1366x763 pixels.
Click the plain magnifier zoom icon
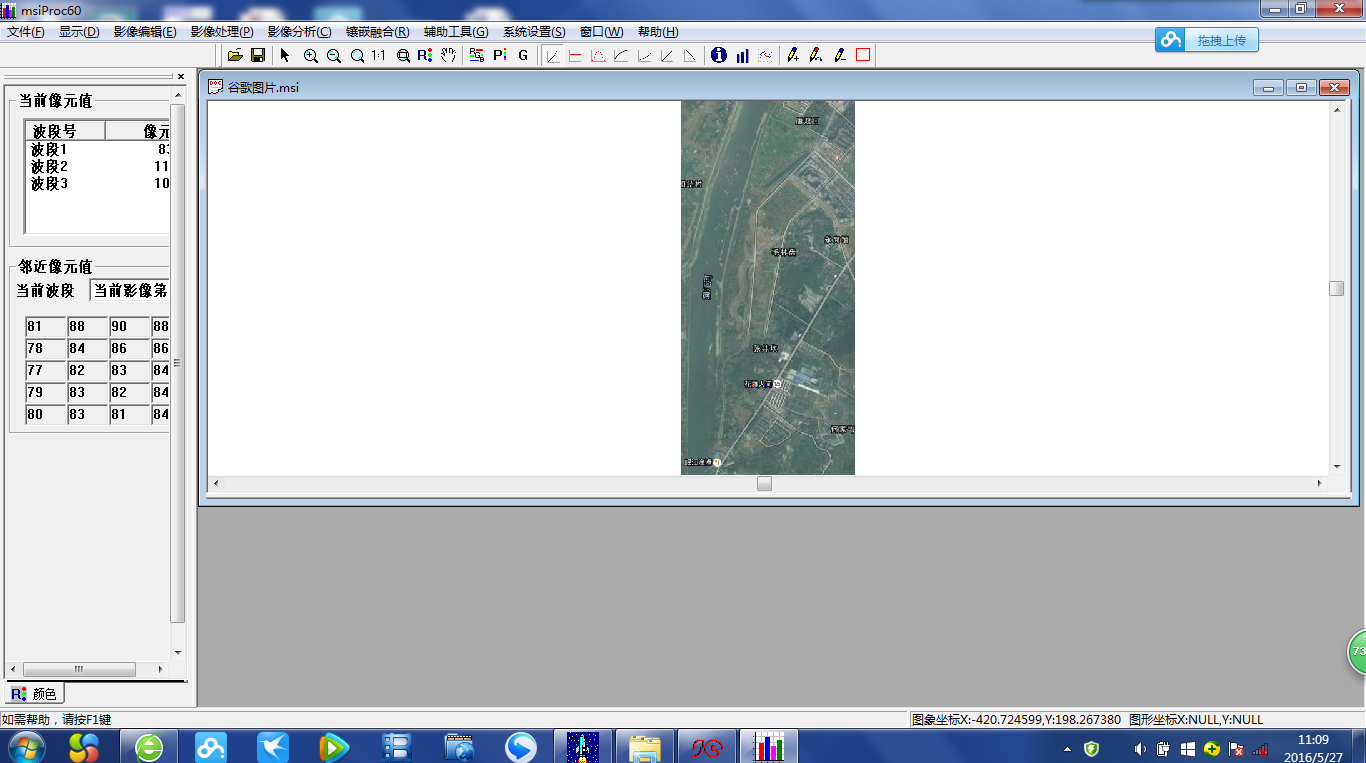point(357,56)
